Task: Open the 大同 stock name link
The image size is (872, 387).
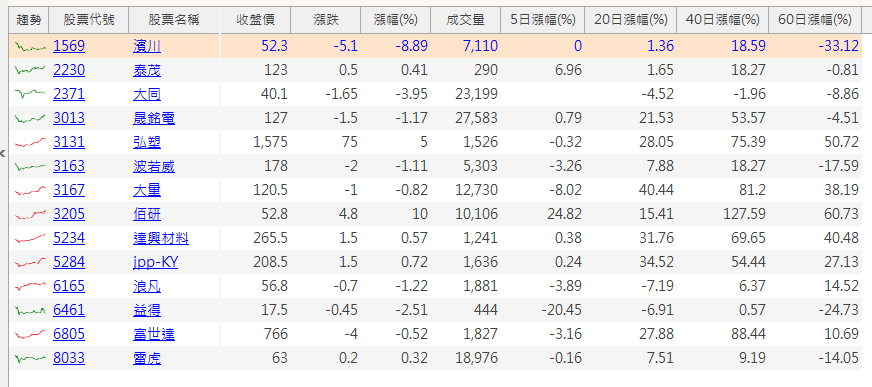Action: pos(147,94)
